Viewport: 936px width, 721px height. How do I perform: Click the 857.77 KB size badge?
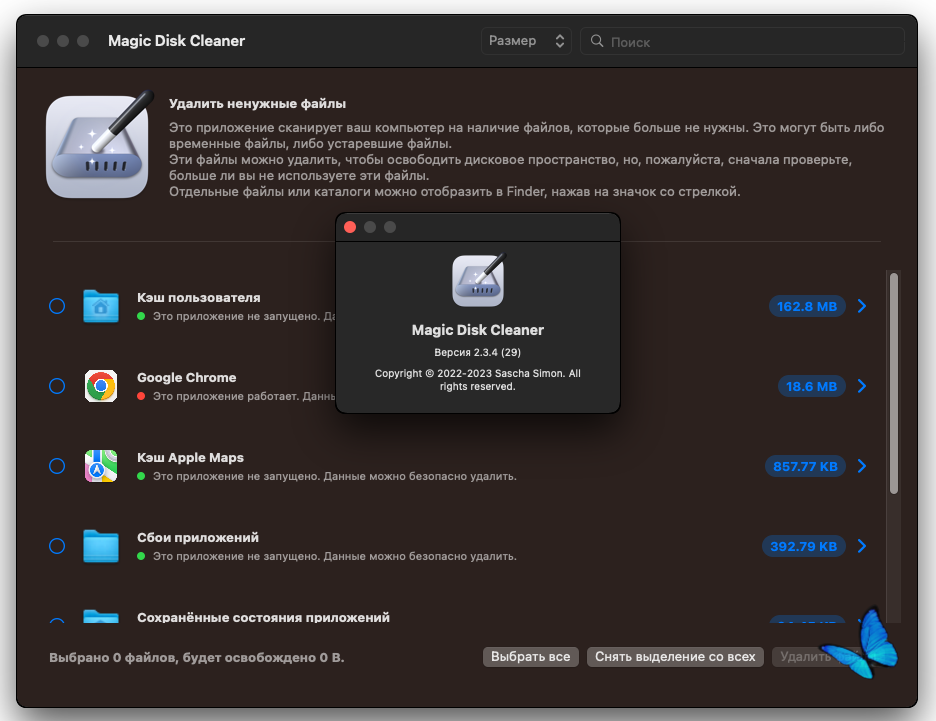pos(806,466)
